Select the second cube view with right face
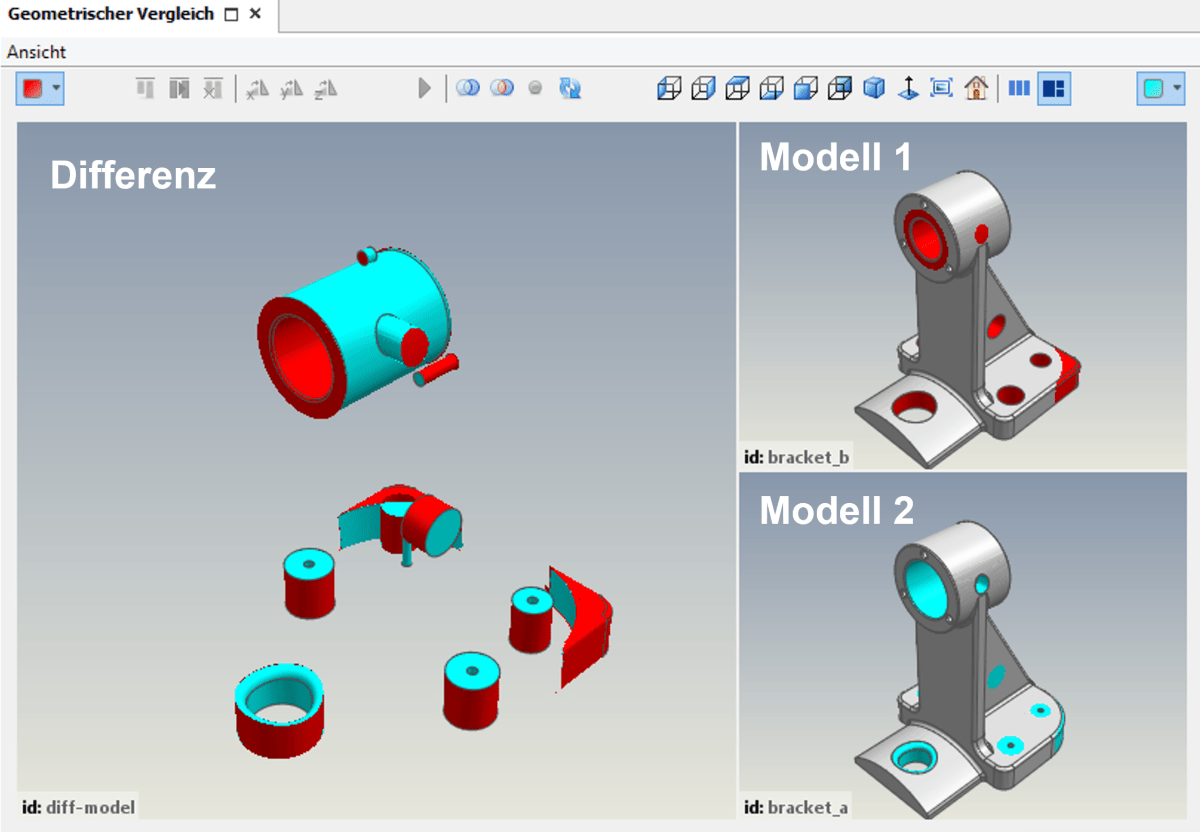Viewport: 1200px width, 832px height. (703, 89)
